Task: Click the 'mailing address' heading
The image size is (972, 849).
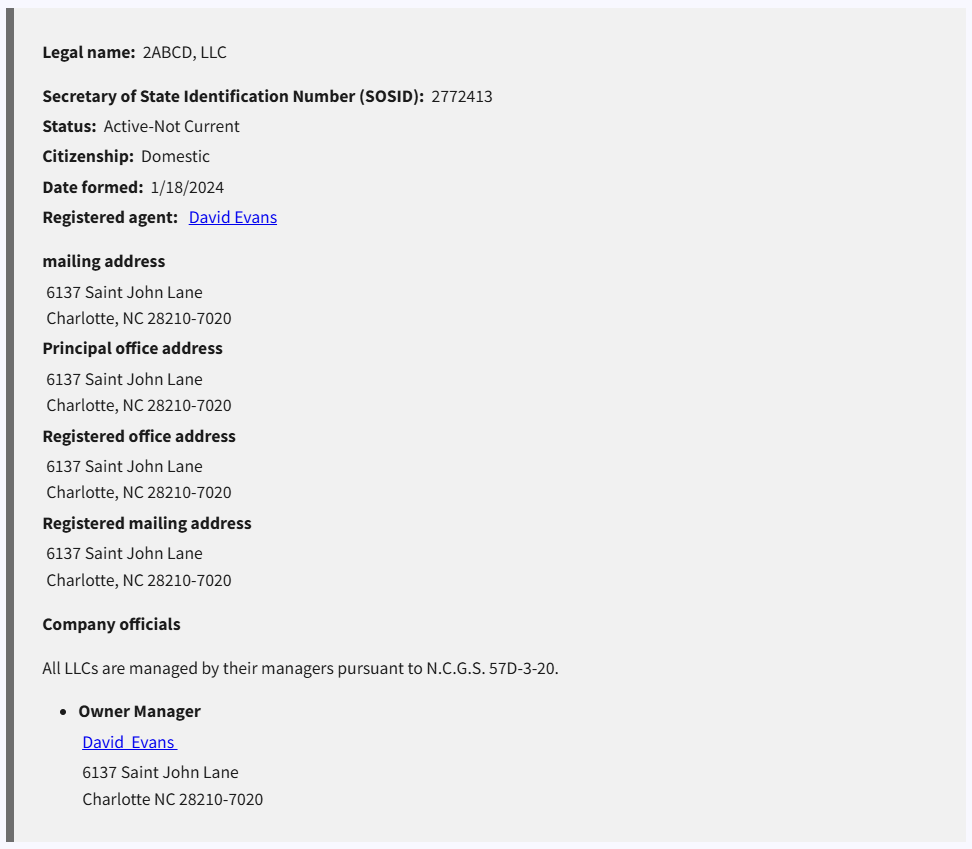Action: coord(104,261)
